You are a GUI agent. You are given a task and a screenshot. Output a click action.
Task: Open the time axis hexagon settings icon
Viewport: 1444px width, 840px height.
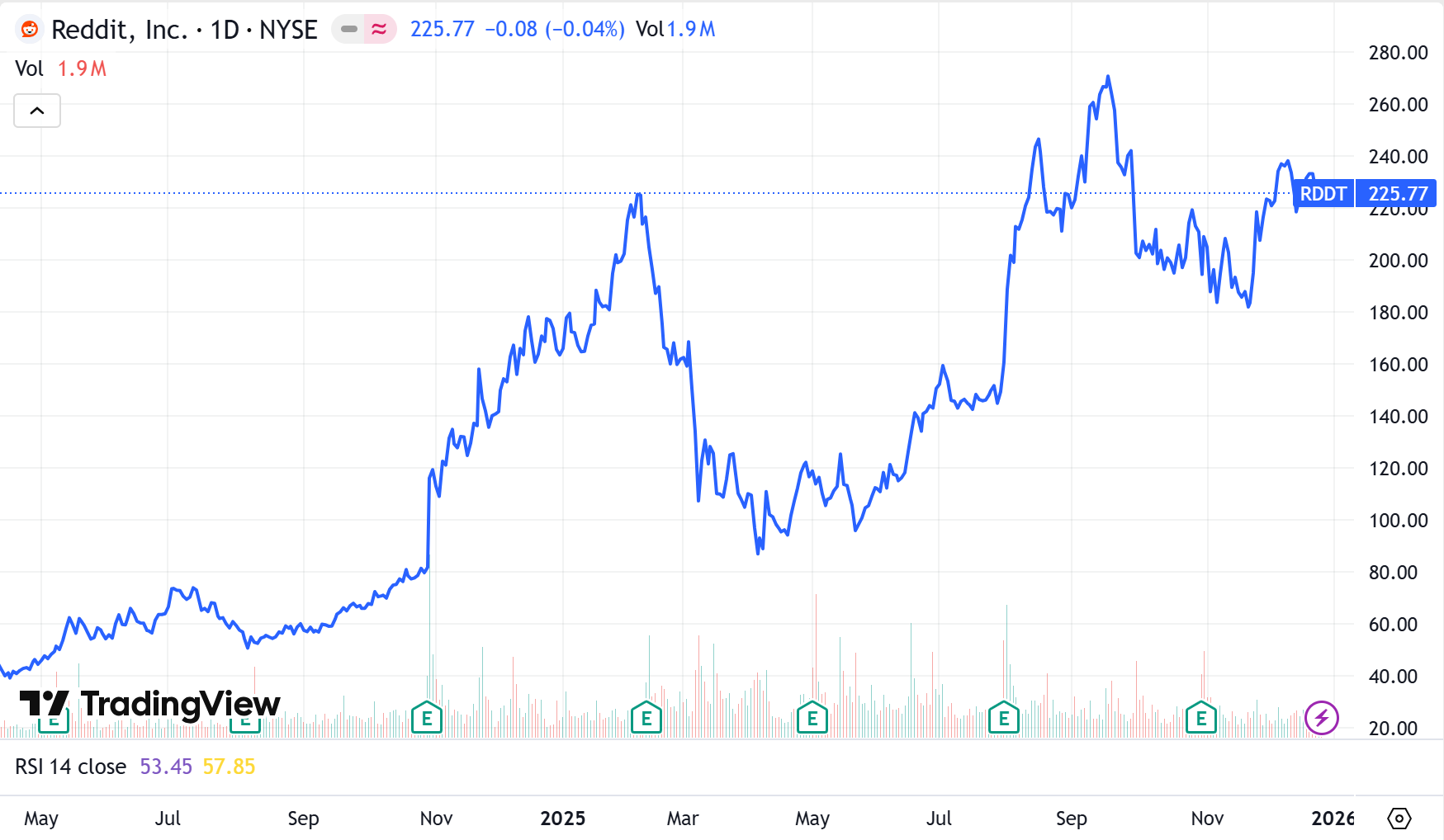pyautogui.click(x=1401, y=818)
